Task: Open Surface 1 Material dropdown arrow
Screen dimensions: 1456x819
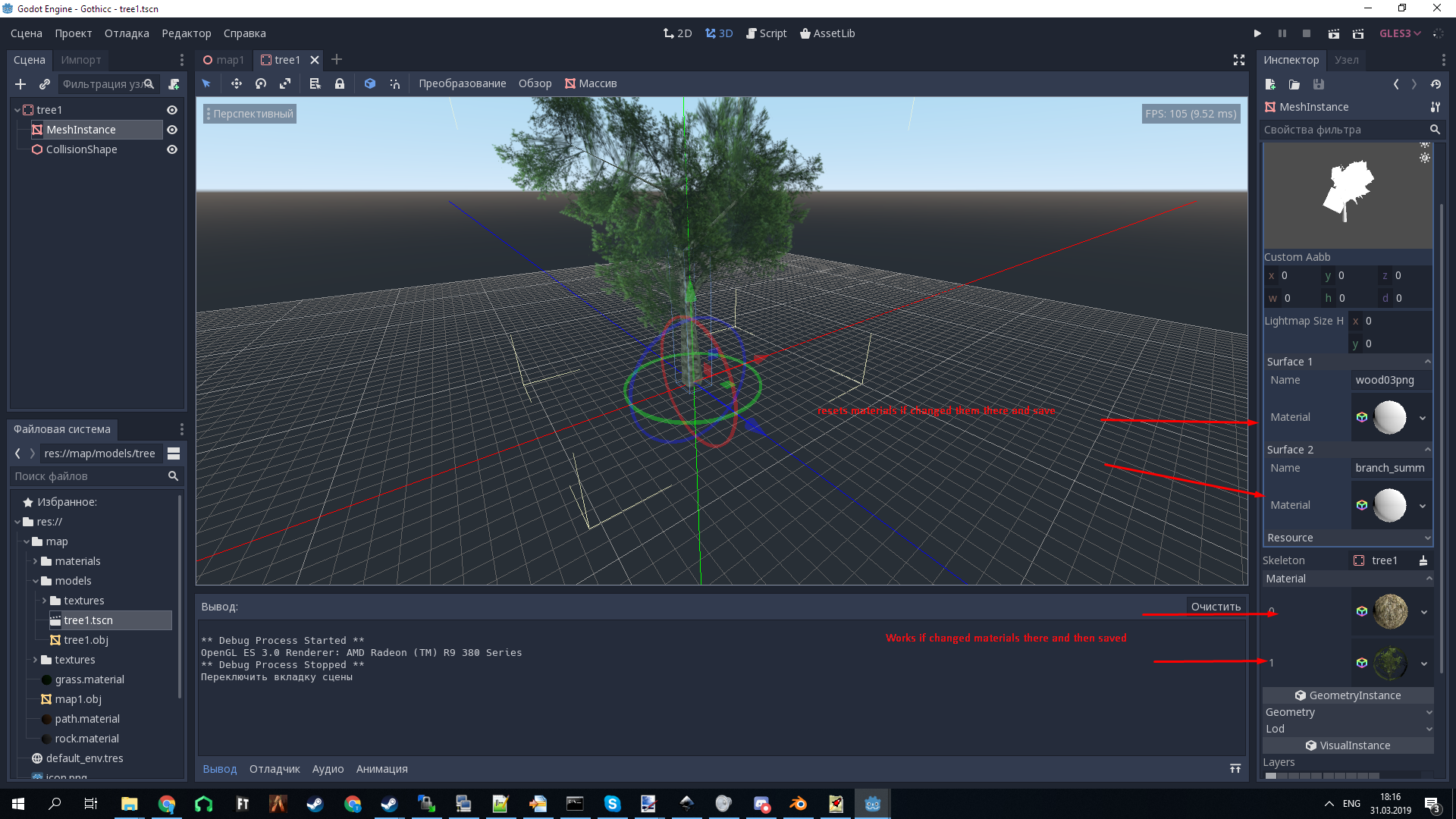Action: point(1423,418)
